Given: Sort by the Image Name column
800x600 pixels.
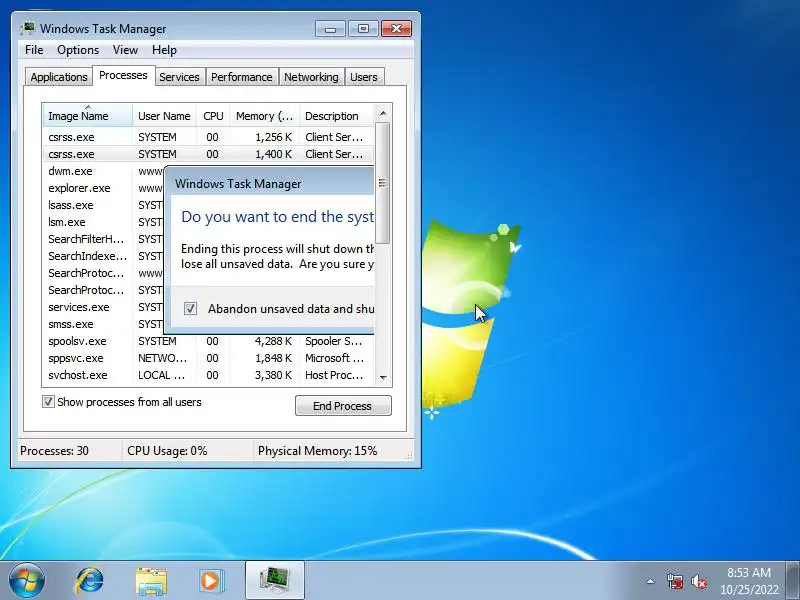Looking at the screenshot, I should coord(88,116).
